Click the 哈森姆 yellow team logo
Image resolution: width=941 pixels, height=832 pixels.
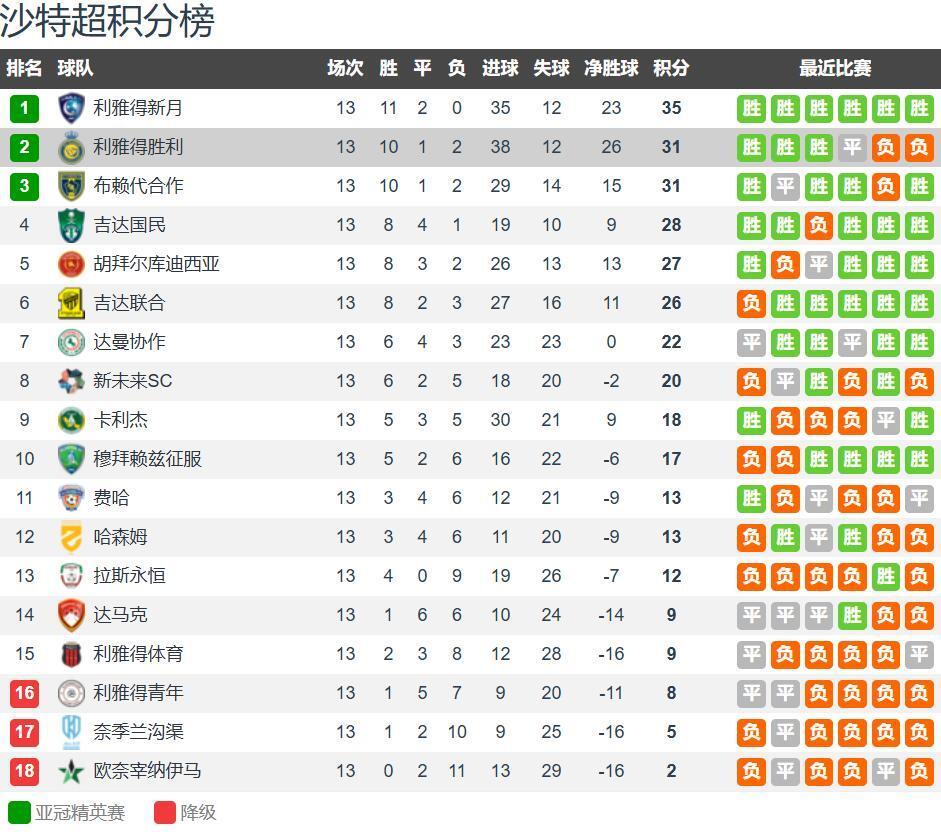pyautogui.click(x=71, y=537)
